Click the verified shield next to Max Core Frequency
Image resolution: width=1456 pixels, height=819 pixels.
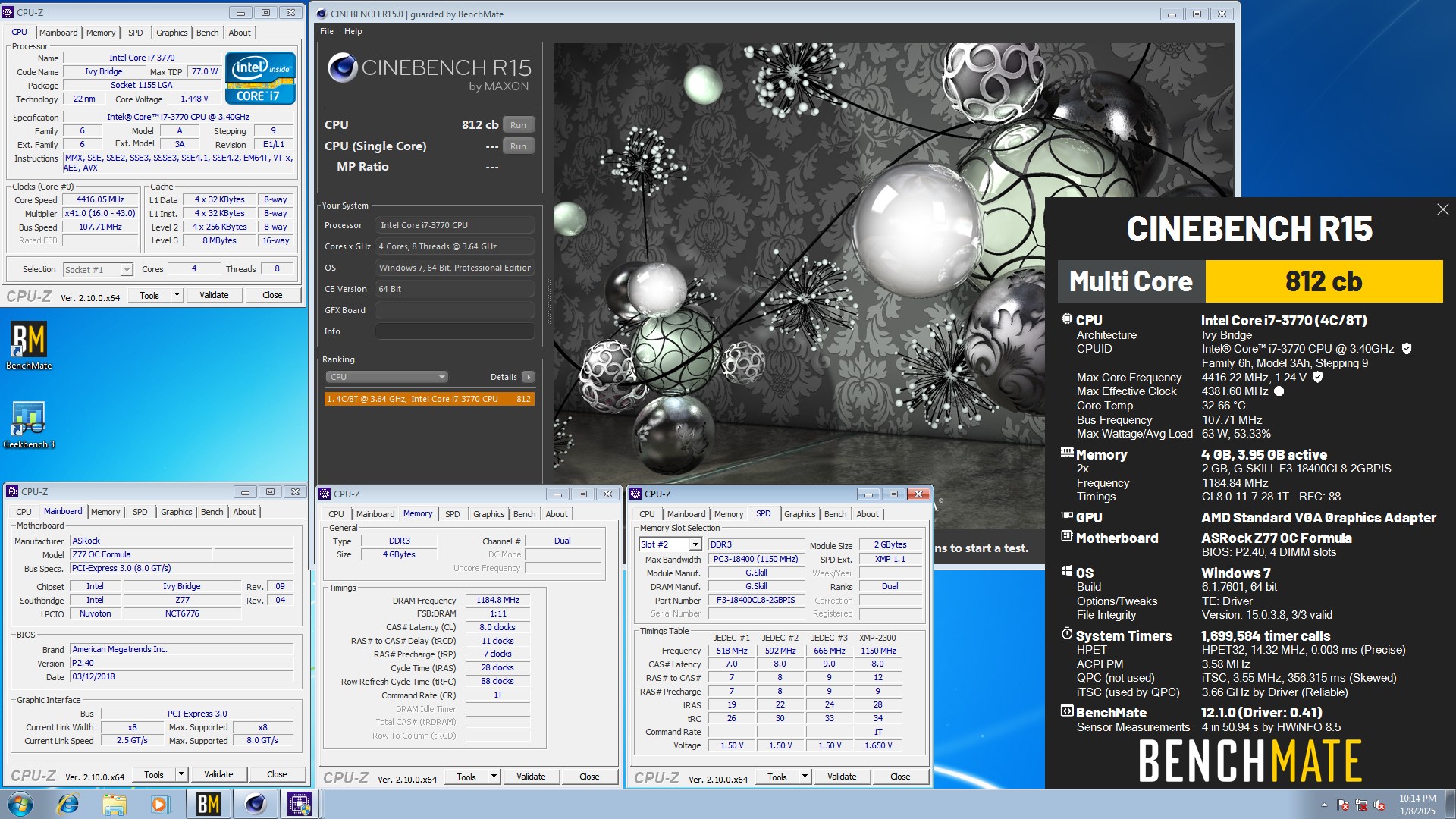[1318, 377]
